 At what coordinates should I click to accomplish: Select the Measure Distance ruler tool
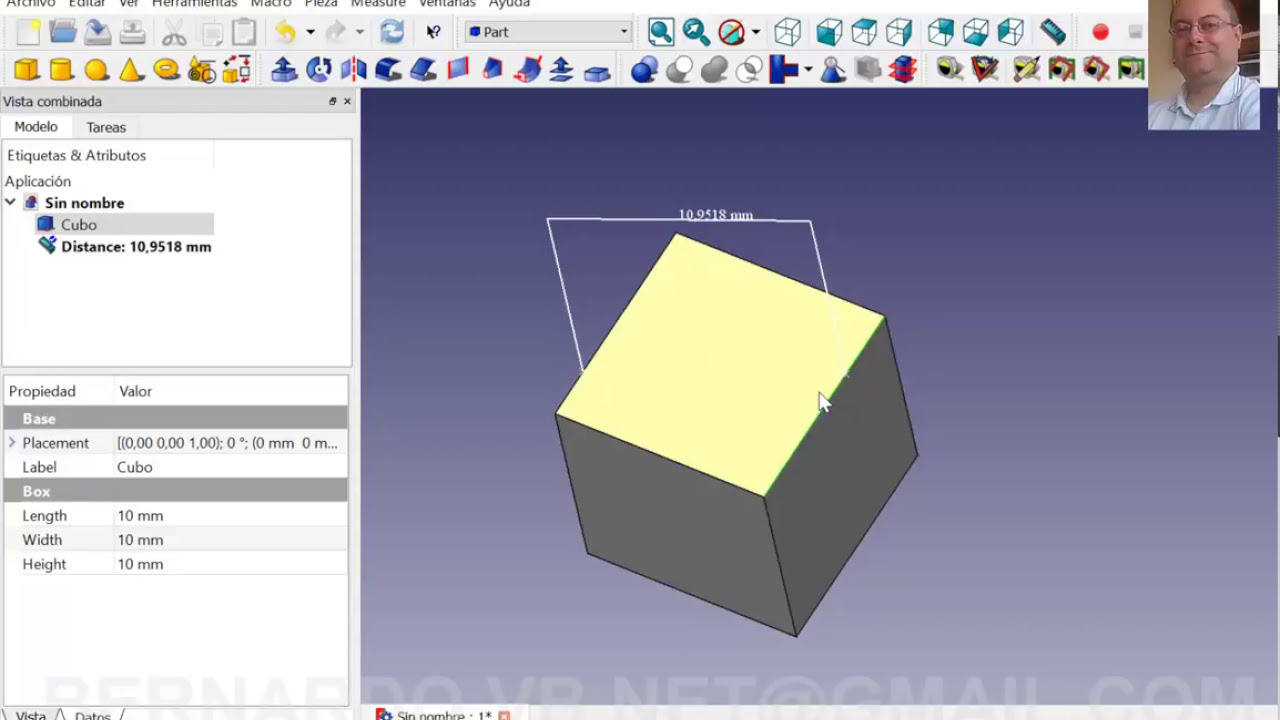click(x=1053, y=32)
